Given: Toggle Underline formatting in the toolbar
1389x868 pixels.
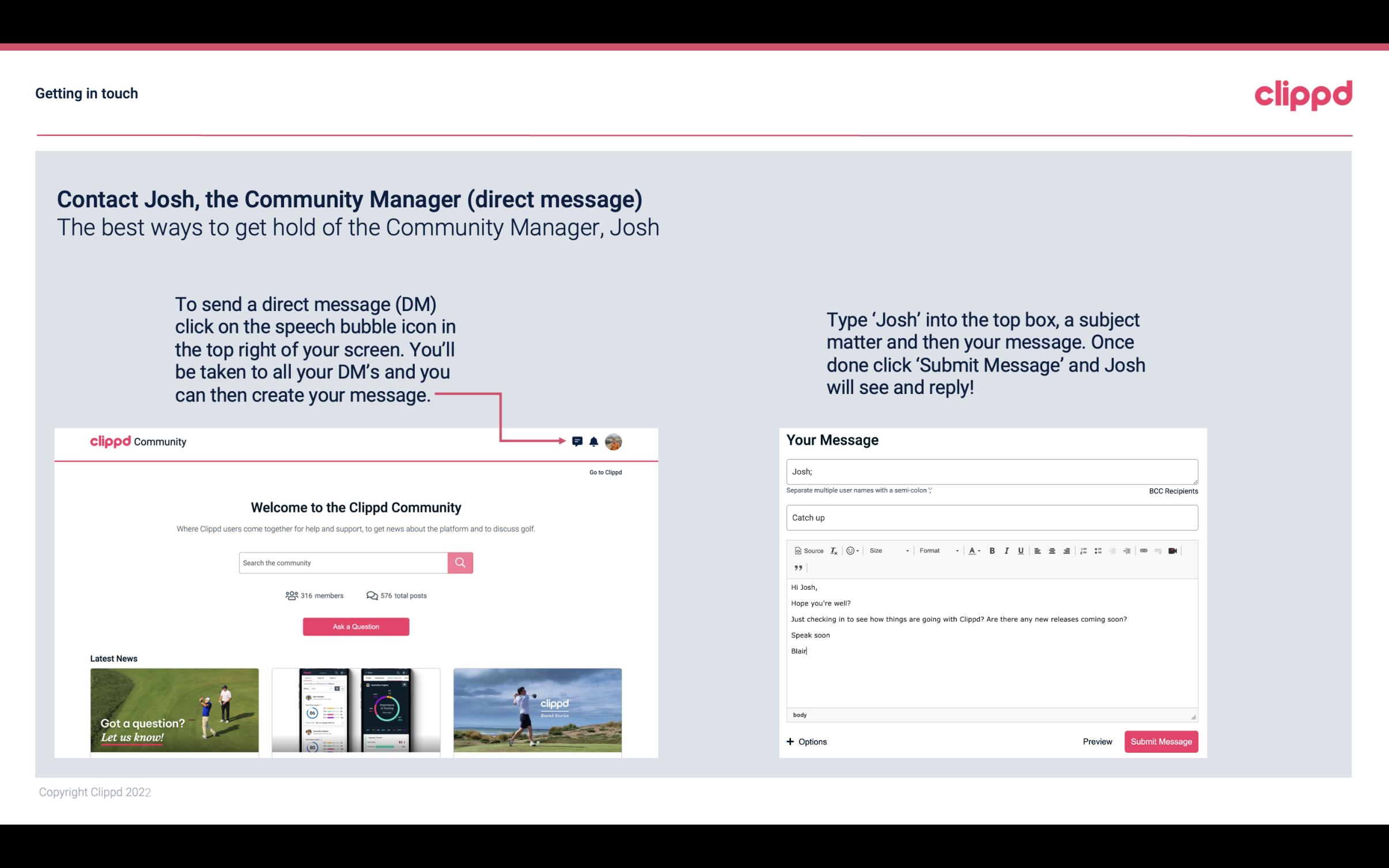Looking at the screenshot, I should pyautogui.click(x=1020, y=550).
